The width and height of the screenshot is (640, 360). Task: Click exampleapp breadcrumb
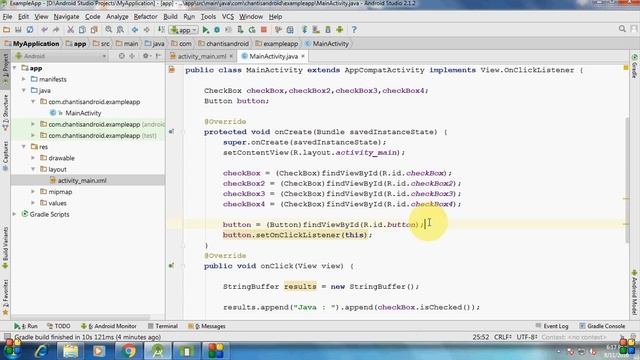(x=276, y=44)
